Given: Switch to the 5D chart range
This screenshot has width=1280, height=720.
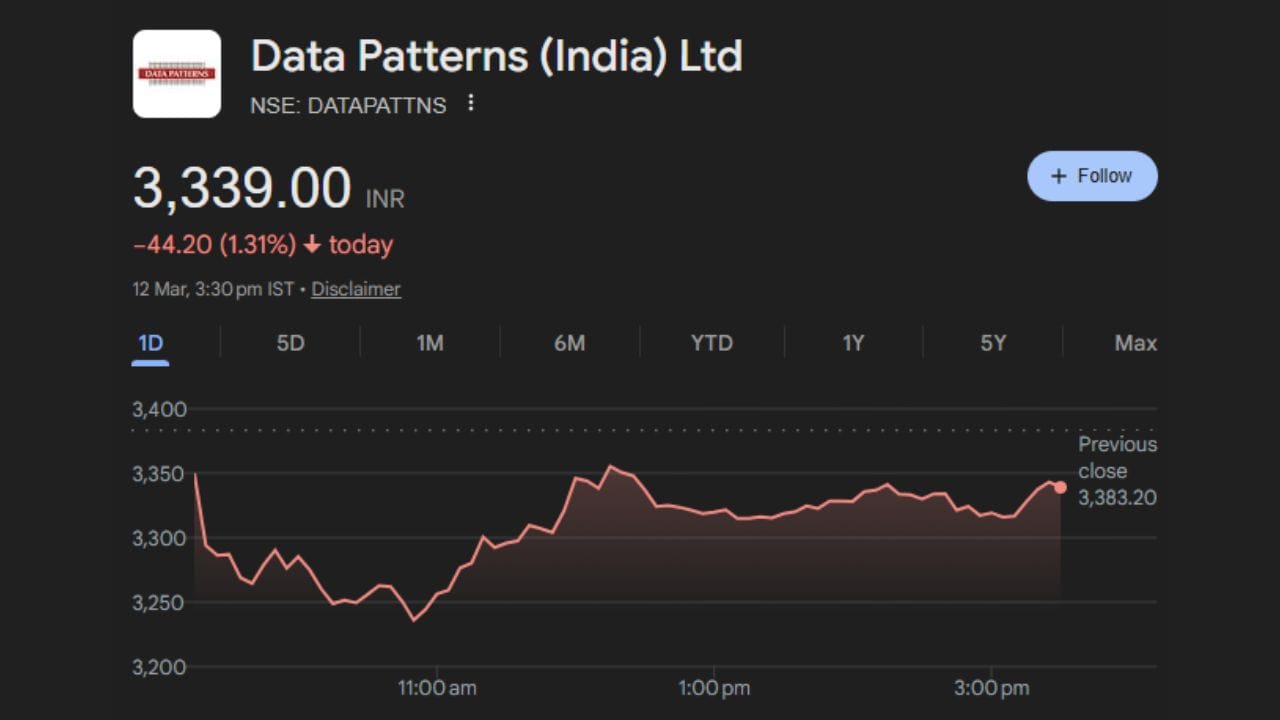Looking at the screenshot, I should (x=290, y=343).
